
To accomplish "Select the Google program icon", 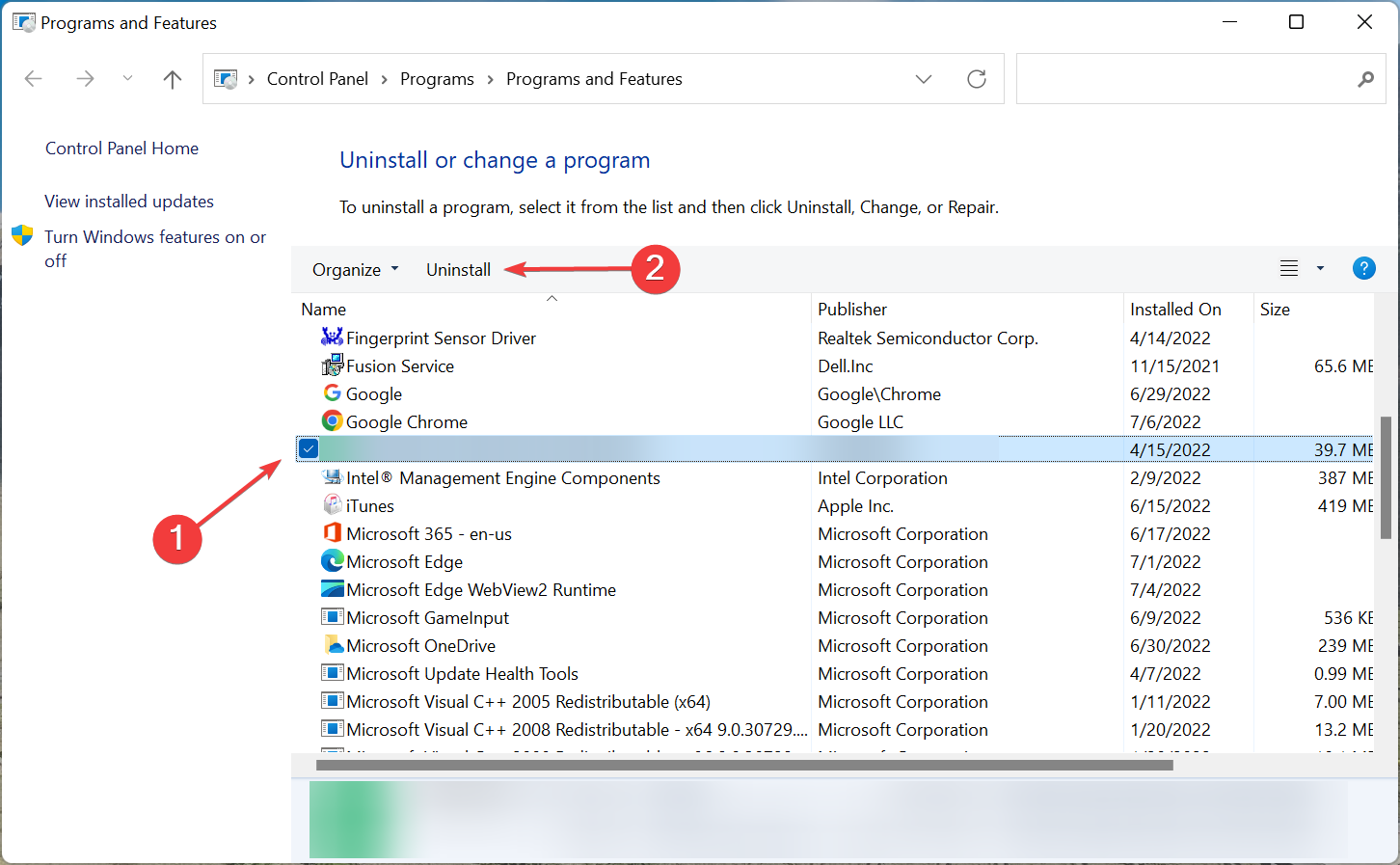I will [333, 393].
